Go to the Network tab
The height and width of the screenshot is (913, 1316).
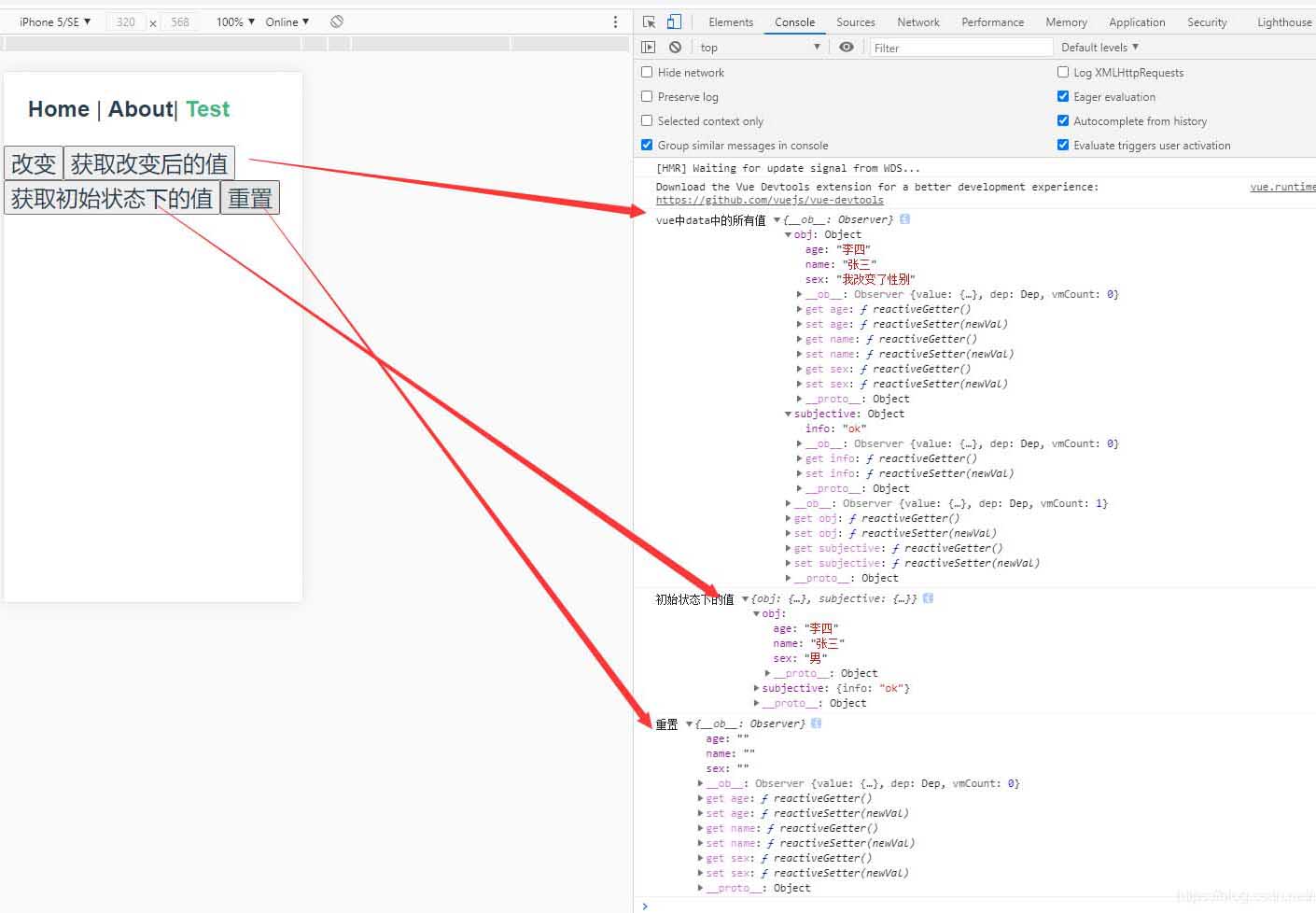[918, 21]
